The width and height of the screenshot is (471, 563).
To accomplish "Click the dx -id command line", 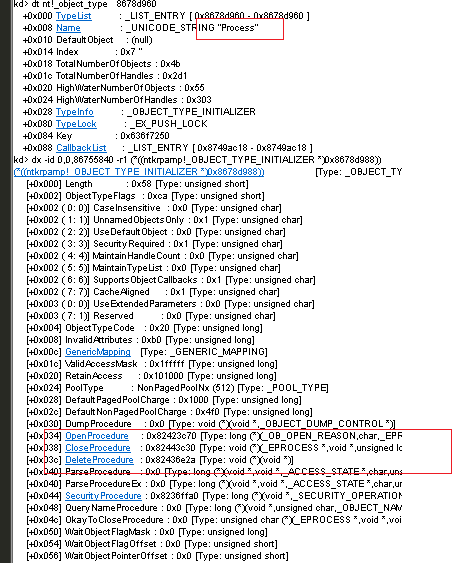I will pyautogui.click(x=197, y=160).
